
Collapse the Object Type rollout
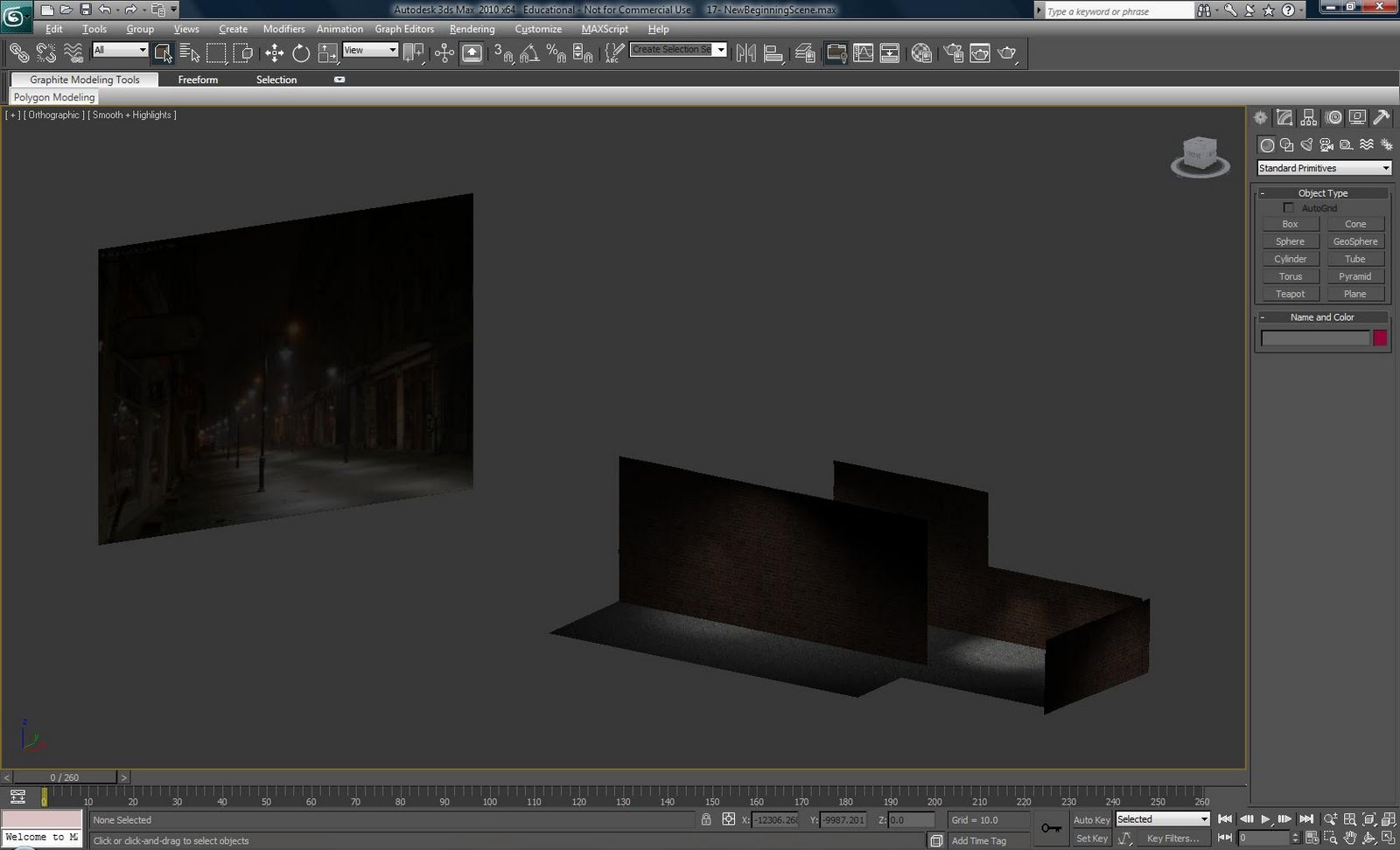(1322, 193)
